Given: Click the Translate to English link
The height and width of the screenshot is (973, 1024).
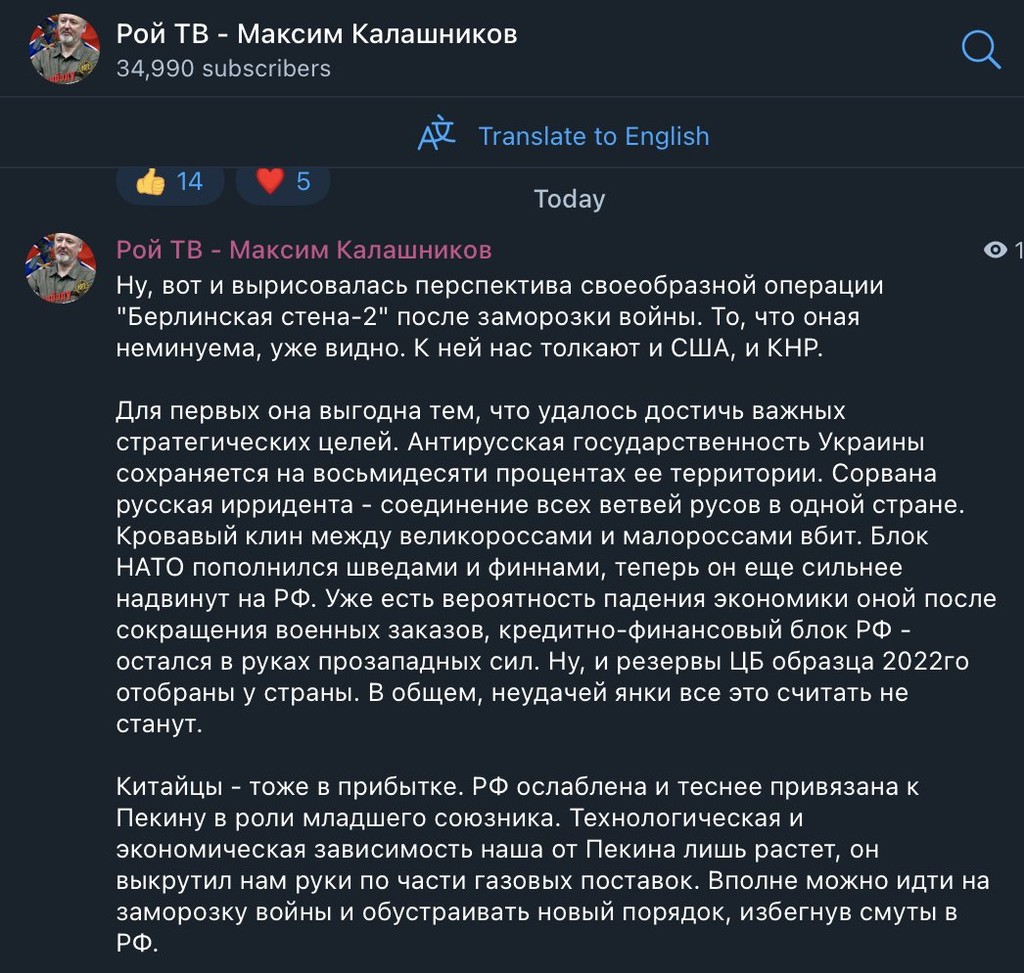Looking at the screenshot, I should (594, 135).
